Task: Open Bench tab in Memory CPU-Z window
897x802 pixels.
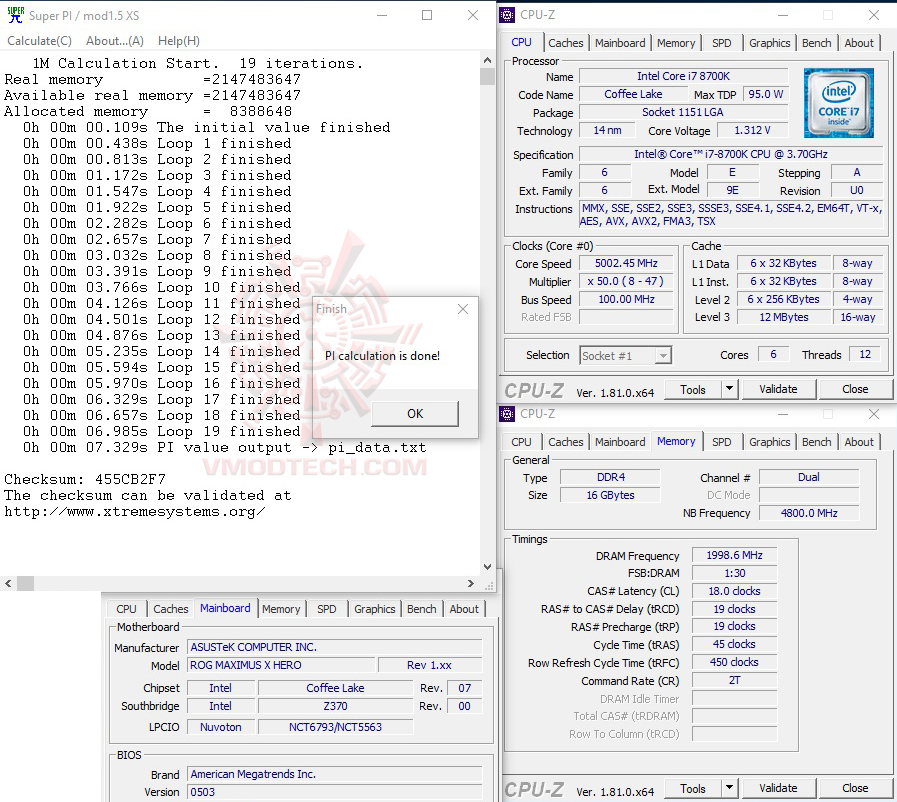Action: pyautogui.click(x=816, y=442)
